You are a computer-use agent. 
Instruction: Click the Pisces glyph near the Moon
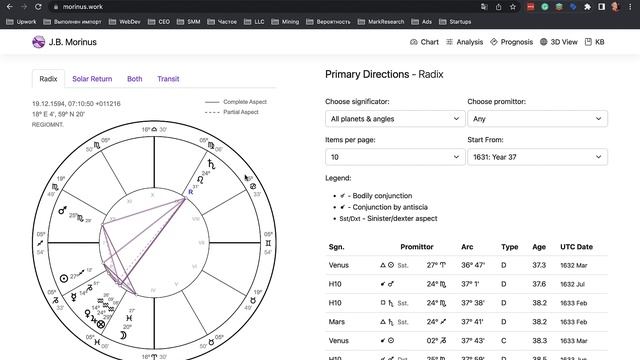[129, 318]
